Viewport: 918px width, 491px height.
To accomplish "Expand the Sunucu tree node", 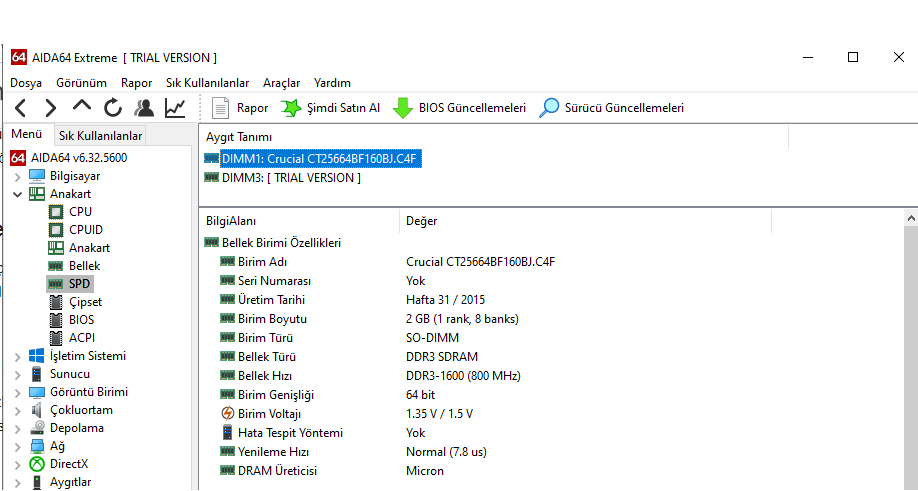I will coord(18,375).
